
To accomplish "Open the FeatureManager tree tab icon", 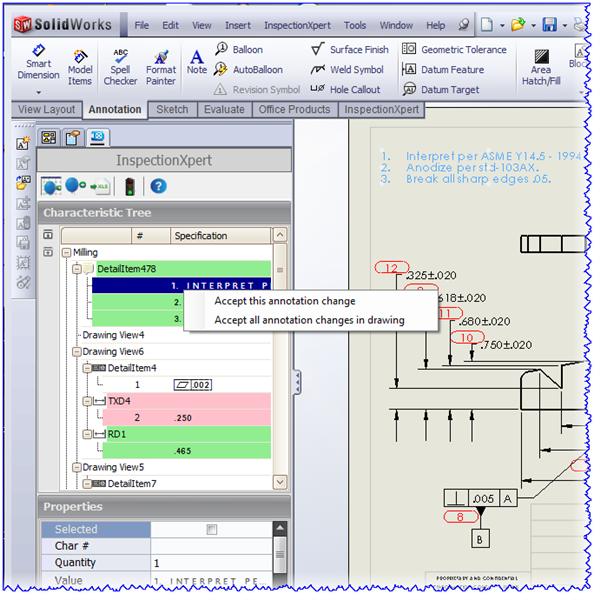I will tap(49, 137).
